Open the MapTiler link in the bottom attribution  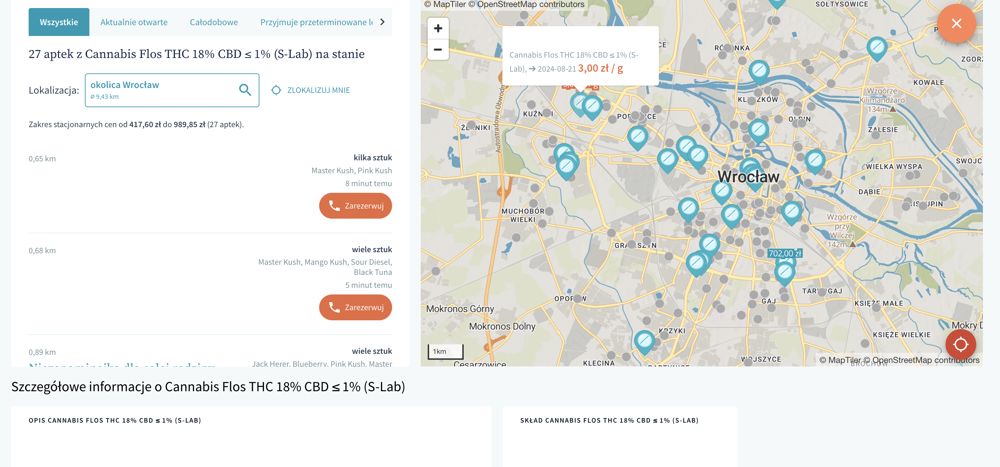[839, 360]
